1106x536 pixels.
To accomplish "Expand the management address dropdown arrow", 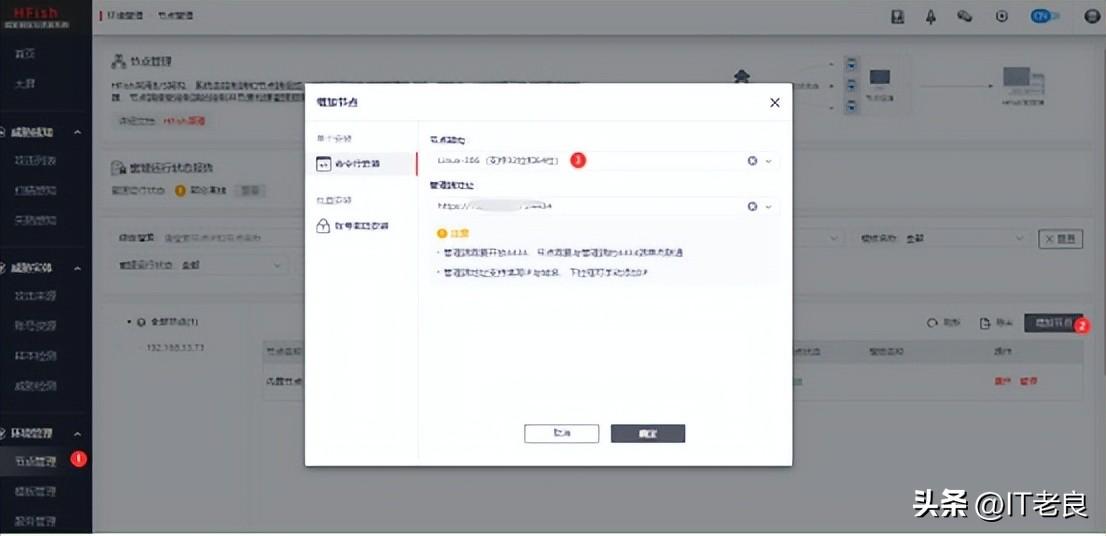I will [x=768, y=206].
